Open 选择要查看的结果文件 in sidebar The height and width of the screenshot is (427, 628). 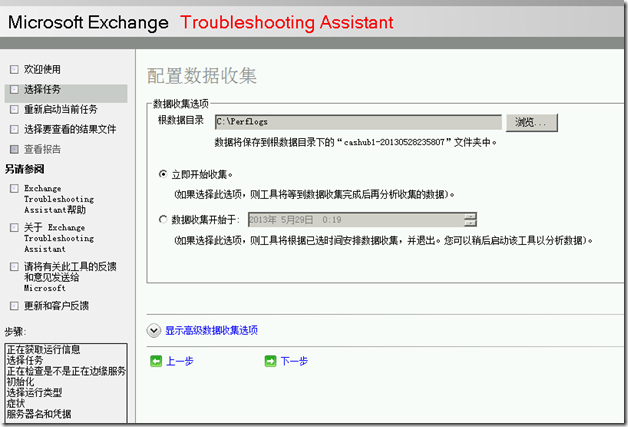tap(70, 129)
